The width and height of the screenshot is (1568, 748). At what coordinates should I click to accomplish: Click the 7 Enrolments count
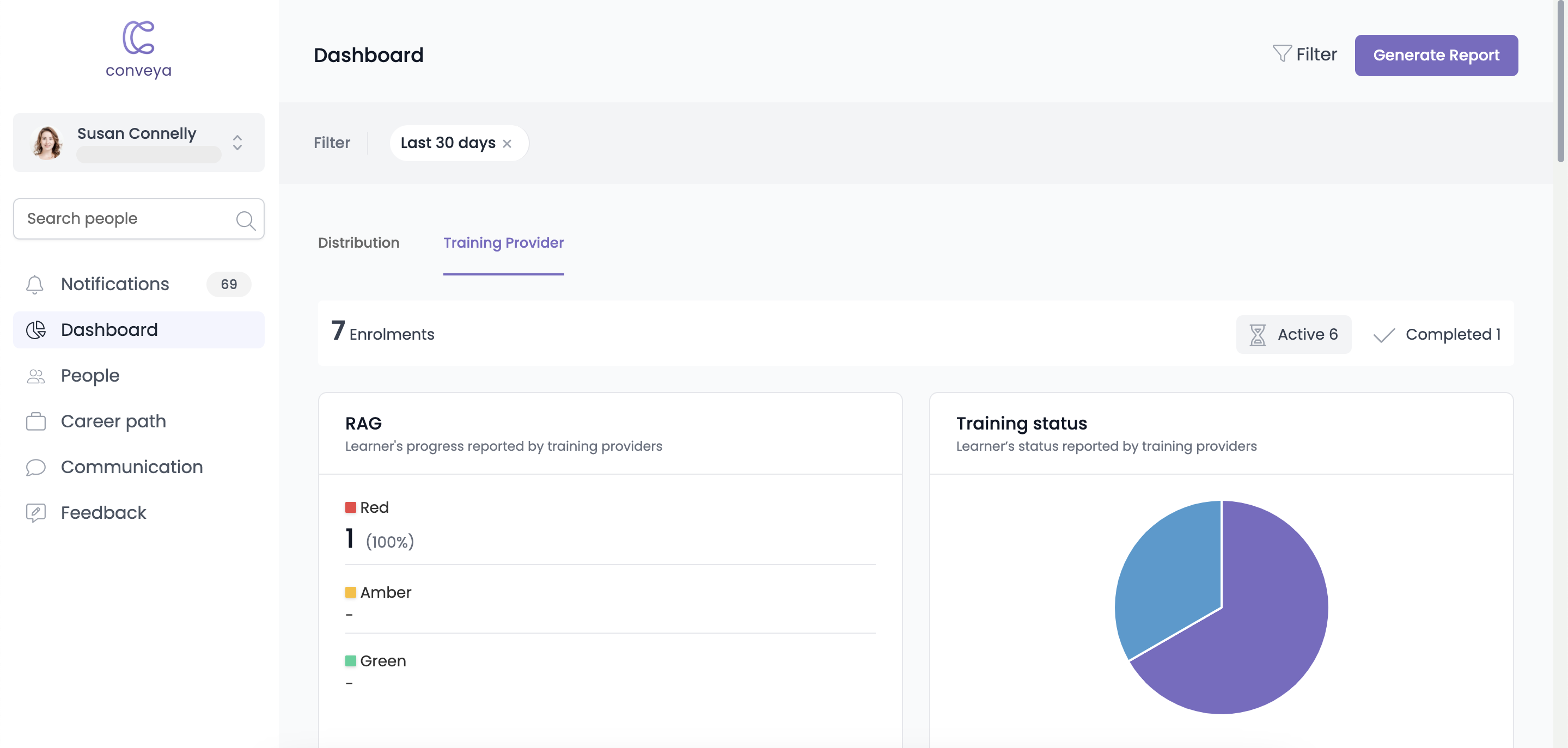(383, 332)
